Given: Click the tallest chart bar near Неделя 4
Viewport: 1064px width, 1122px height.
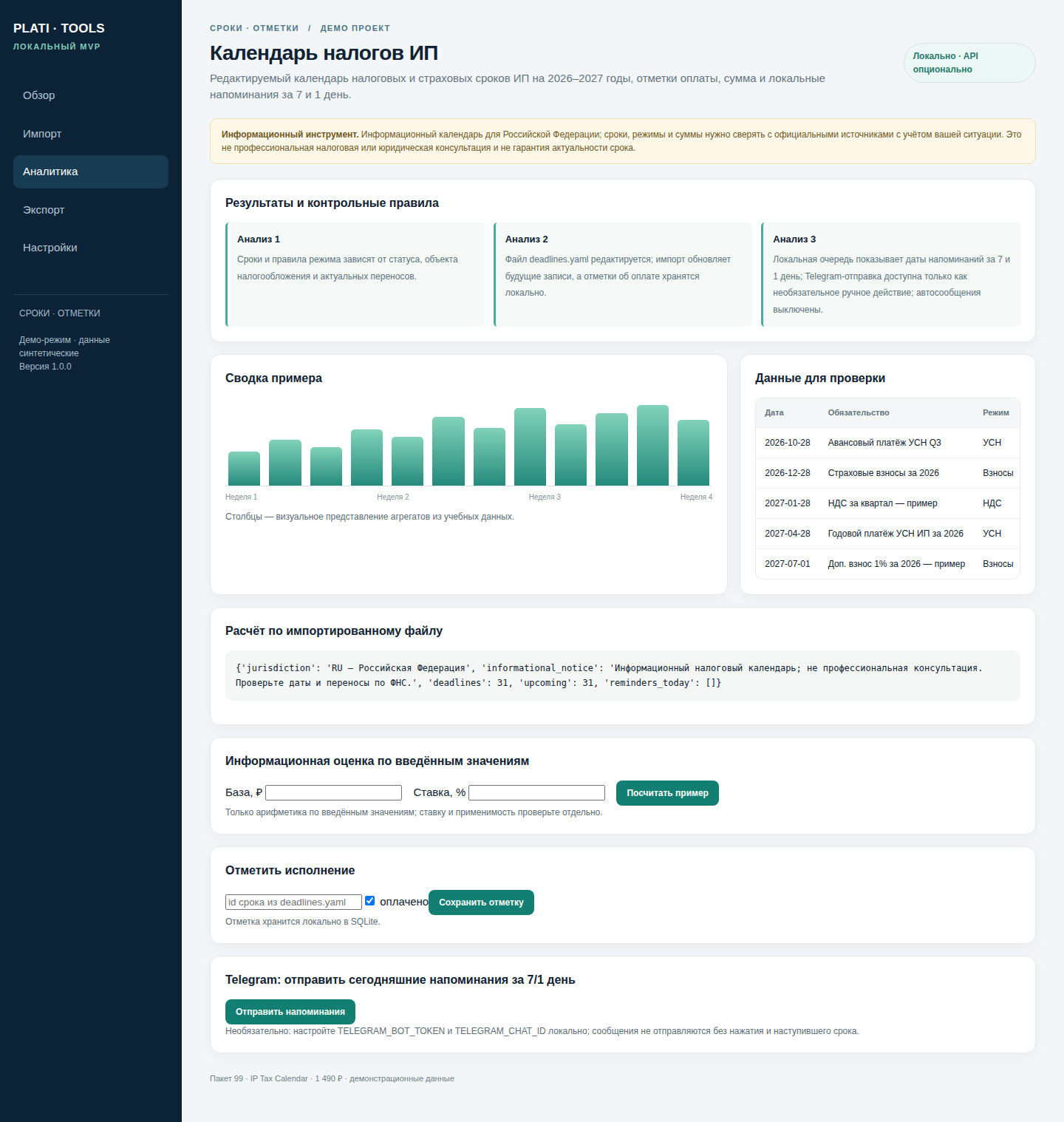Looking at the screenshot, I should pyautogui.click(x=652, y=445).
